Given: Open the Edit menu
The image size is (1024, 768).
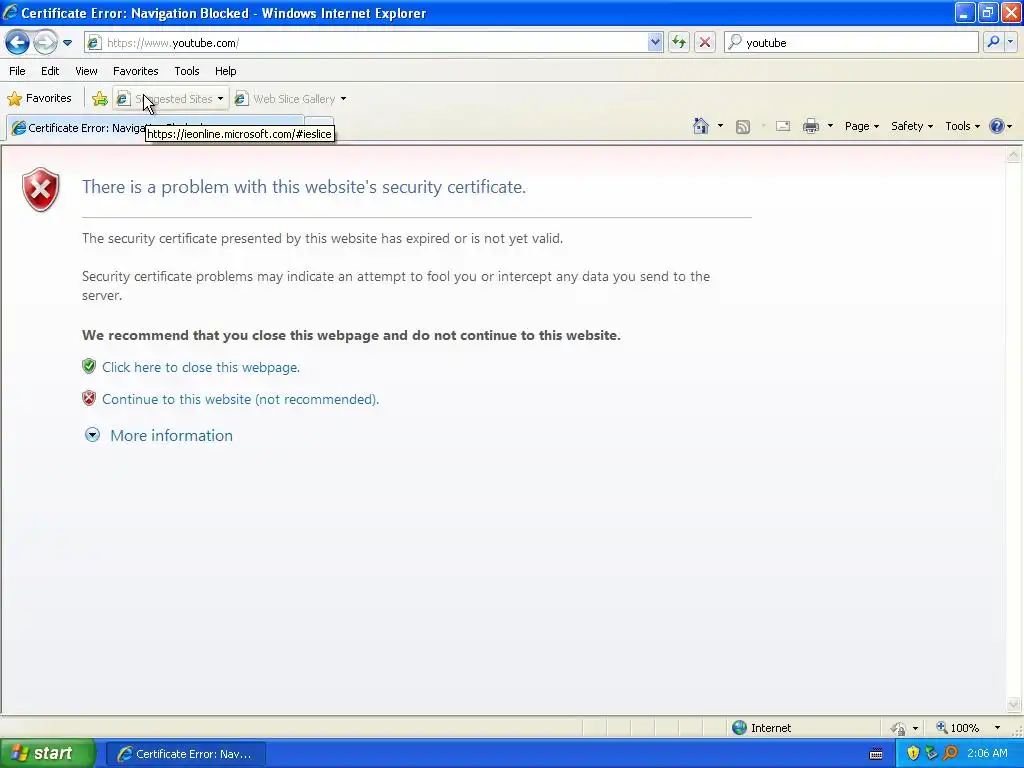Looking at the screenshot, I should click(x=50, y=71).
